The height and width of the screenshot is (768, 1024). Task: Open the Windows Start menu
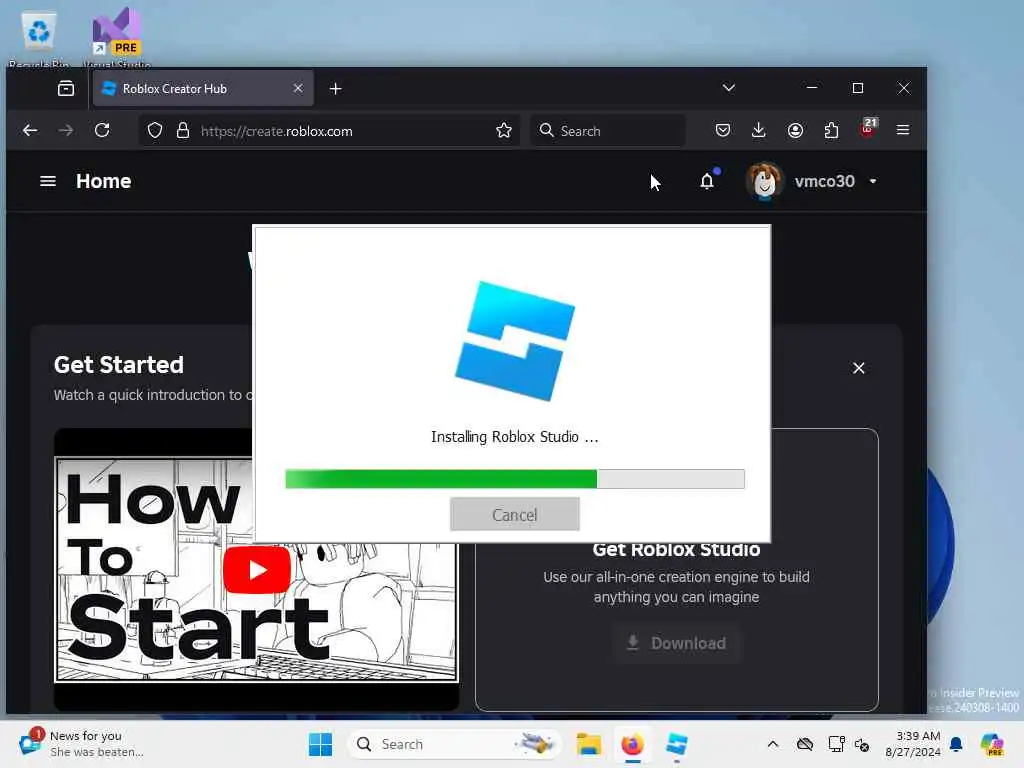pyautogui.click(x=320, y=744)
